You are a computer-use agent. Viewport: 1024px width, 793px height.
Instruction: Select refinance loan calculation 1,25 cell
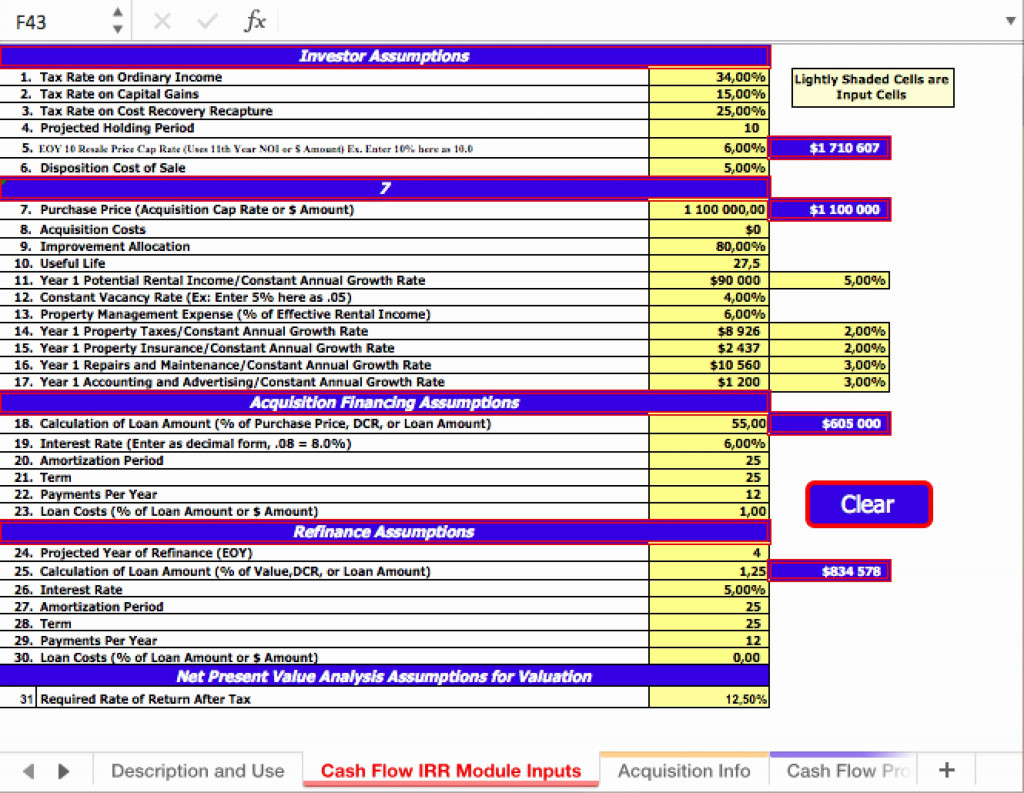tap(709, 571)
